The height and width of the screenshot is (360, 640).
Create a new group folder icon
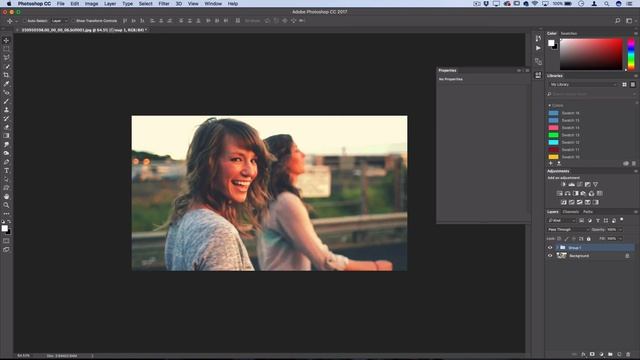coord(610,354)
